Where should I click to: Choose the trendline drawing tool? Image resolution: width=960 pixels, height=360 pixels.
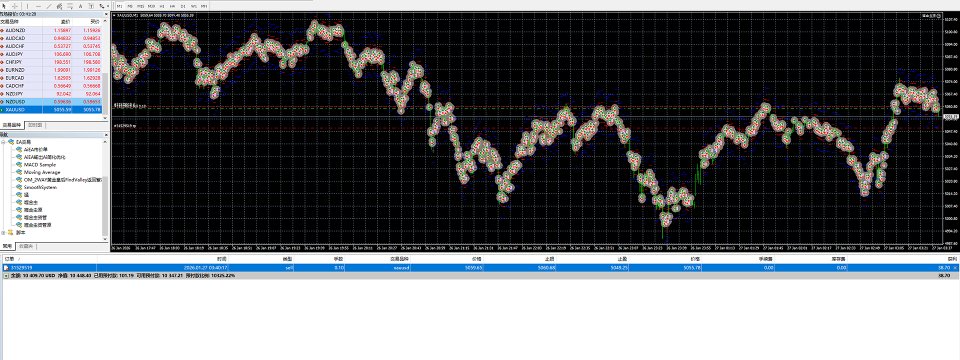click(x=49, y=6)
